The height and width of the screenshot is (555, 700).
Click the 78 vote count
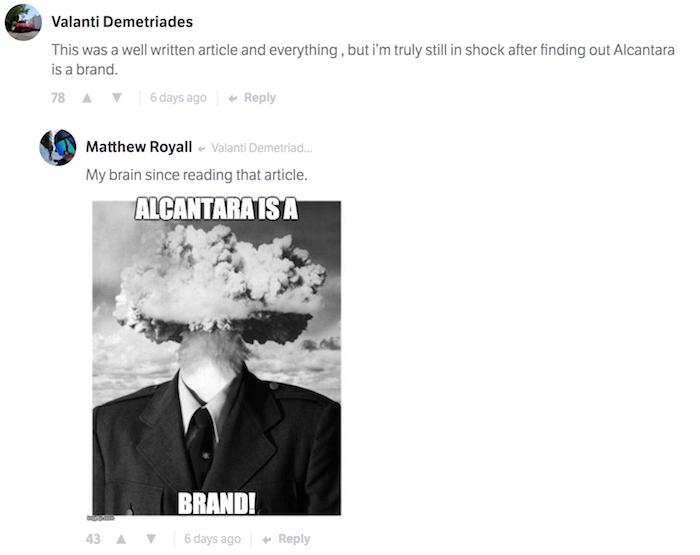coord(58,98)
